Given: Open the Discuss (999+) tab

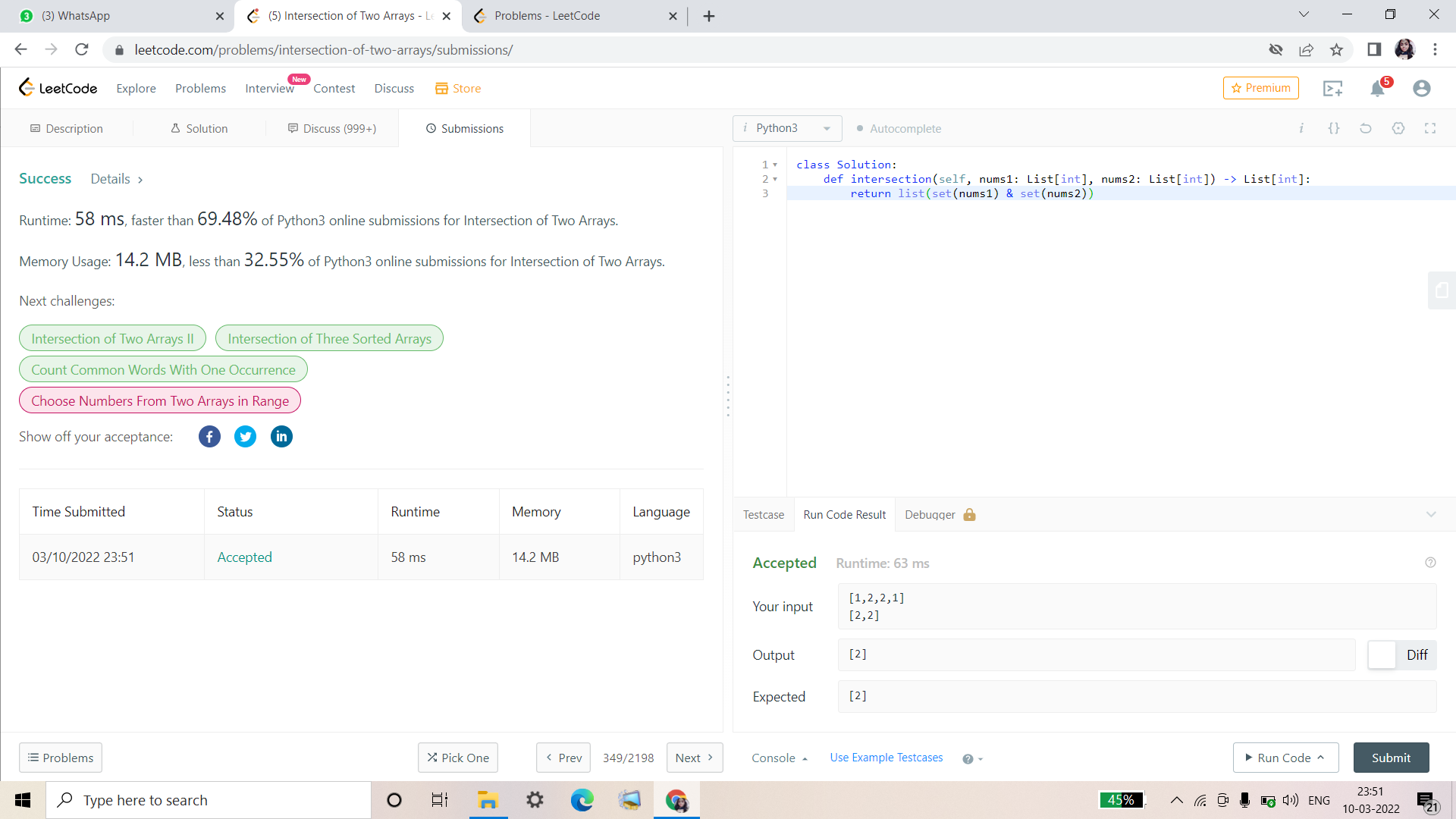Looking at the screenshot, I should 332,129.
